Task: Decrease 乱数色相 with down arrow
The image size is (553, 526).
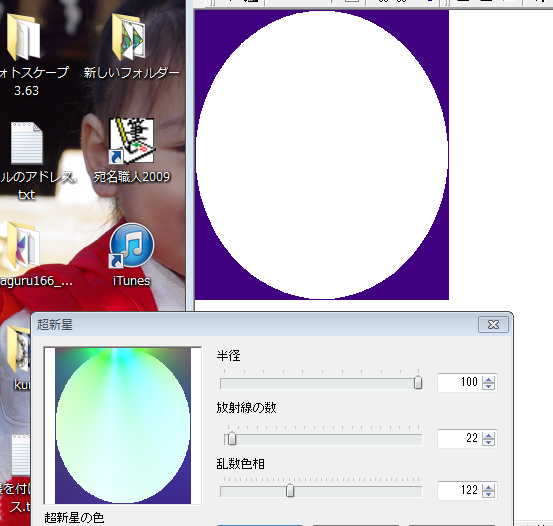Action: click(x=488, y=494)
